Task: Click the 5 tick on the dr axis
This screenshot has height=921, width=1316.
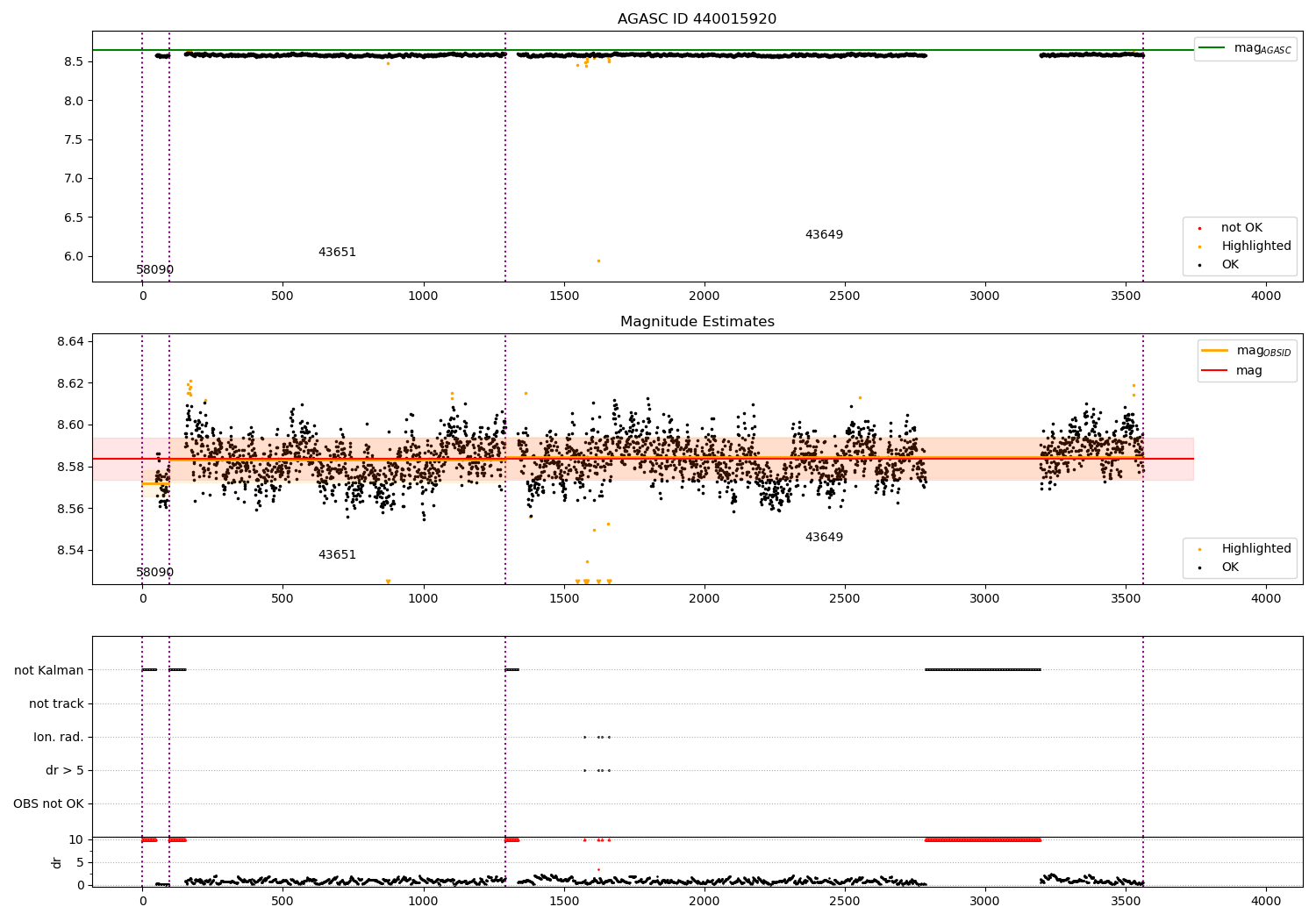Action: 80,862
